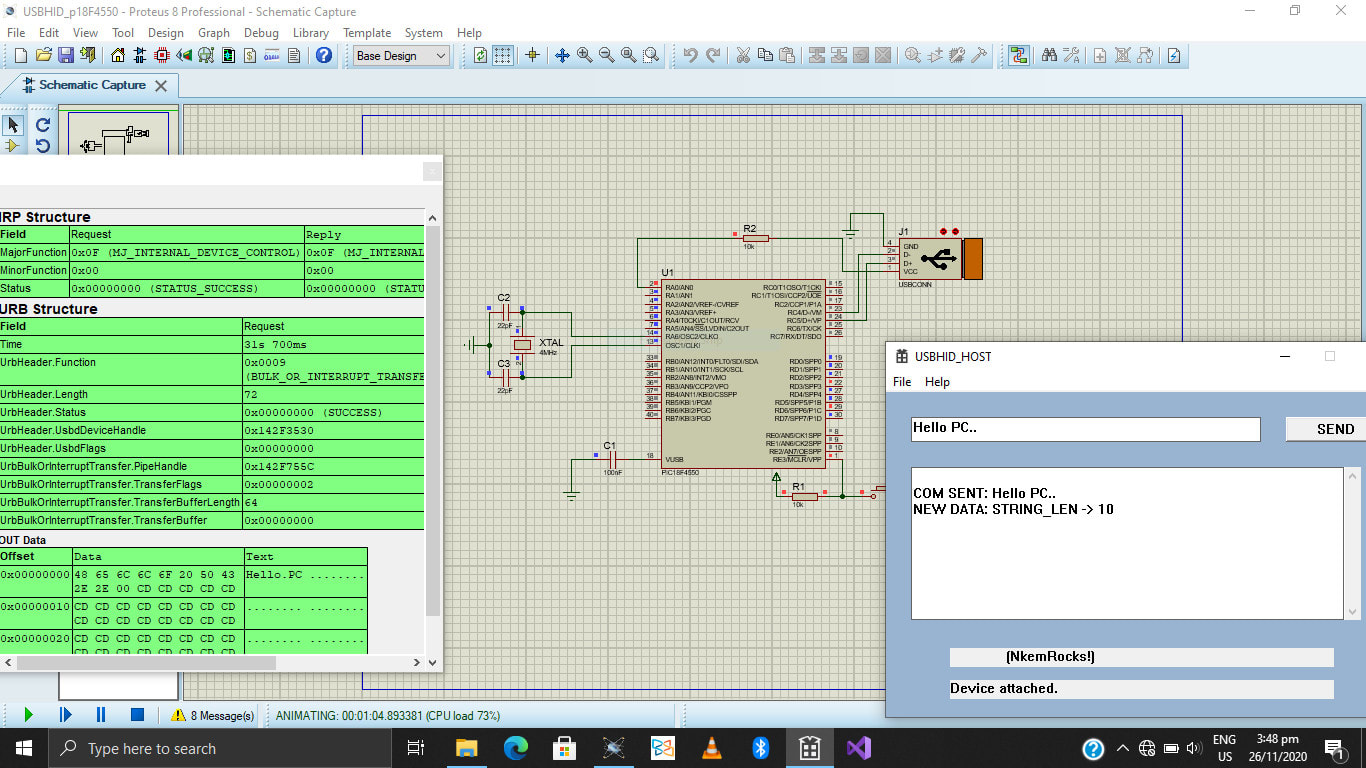Open the Graph menu
This screenshot has height=768, width=1366.
[214, 33]
